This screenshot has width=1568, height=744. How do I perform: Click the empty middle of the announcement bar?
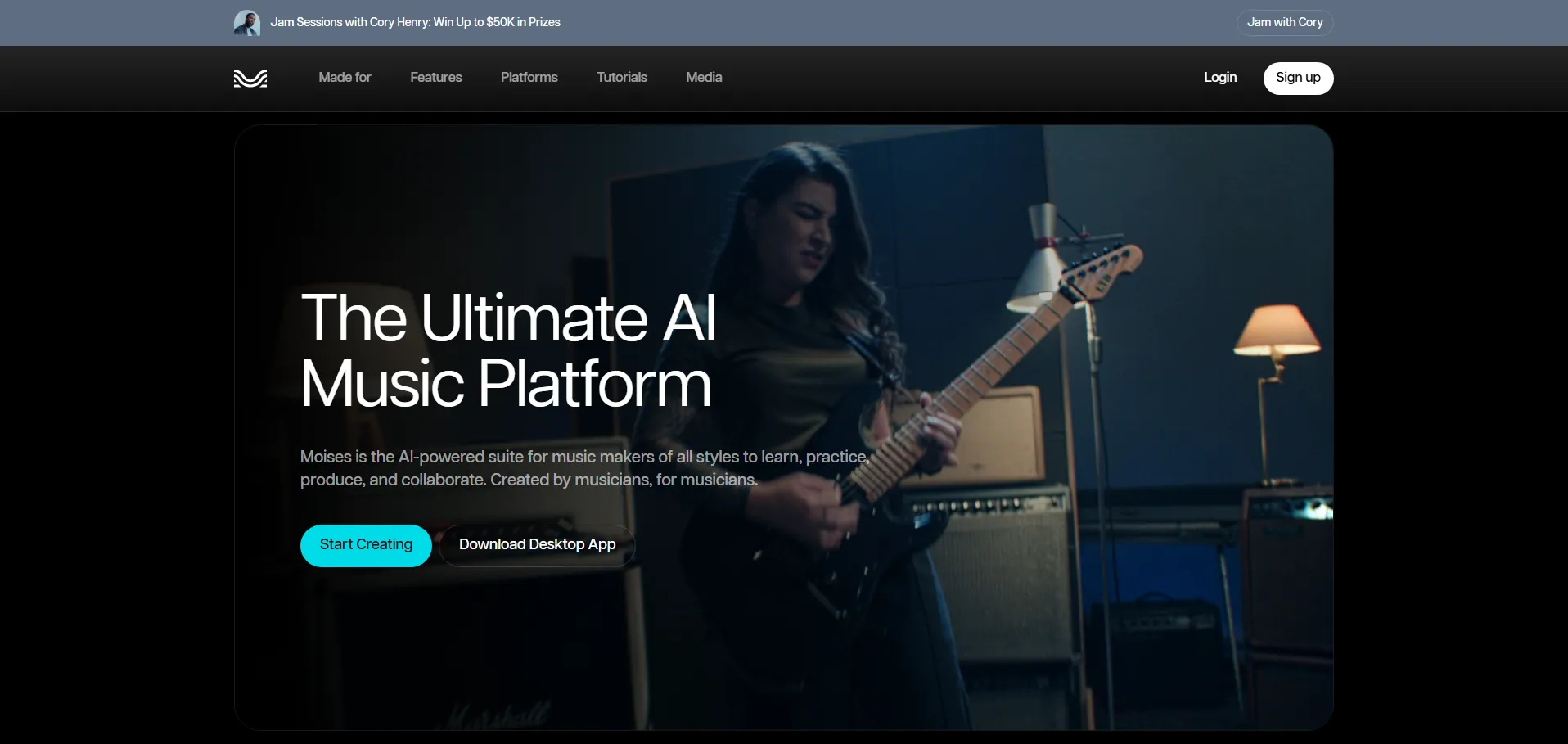[x=900, y=23]
